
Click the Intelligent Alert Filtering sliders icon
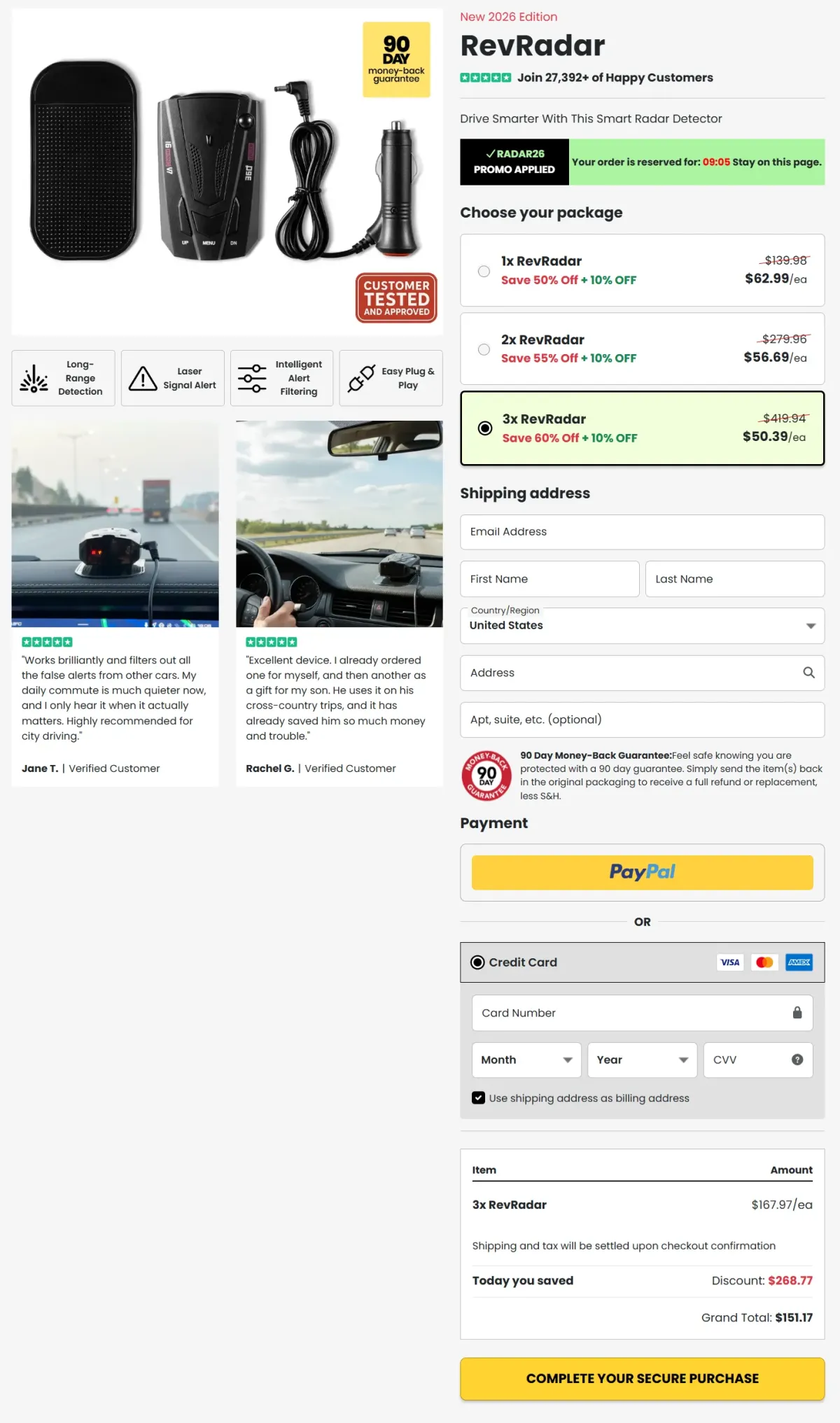252,378
